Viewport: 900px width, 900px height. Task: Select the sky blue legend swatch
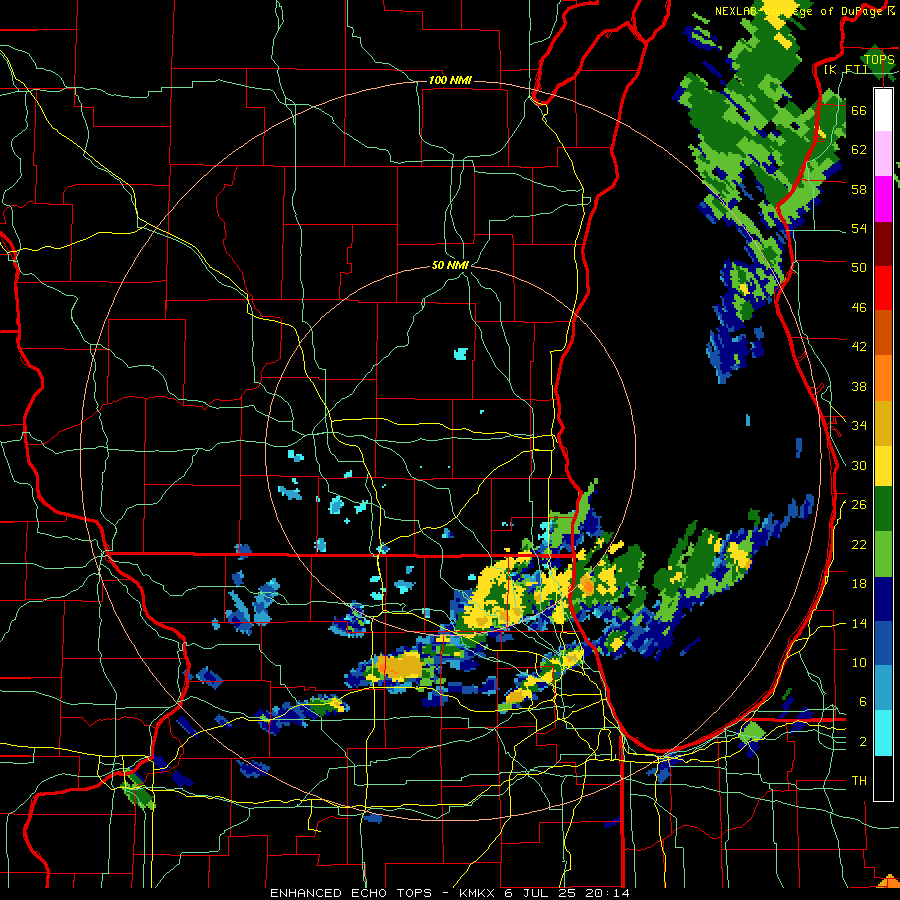[883, 688]
